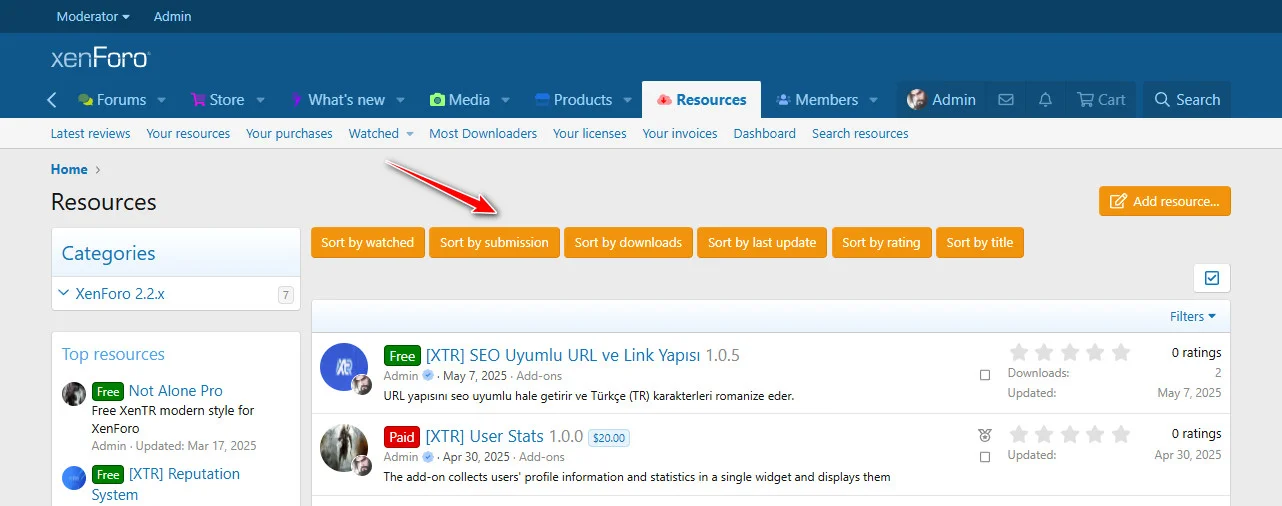
Task: Click Admin author on User Stats row
Action: click(x=401, y=457)
